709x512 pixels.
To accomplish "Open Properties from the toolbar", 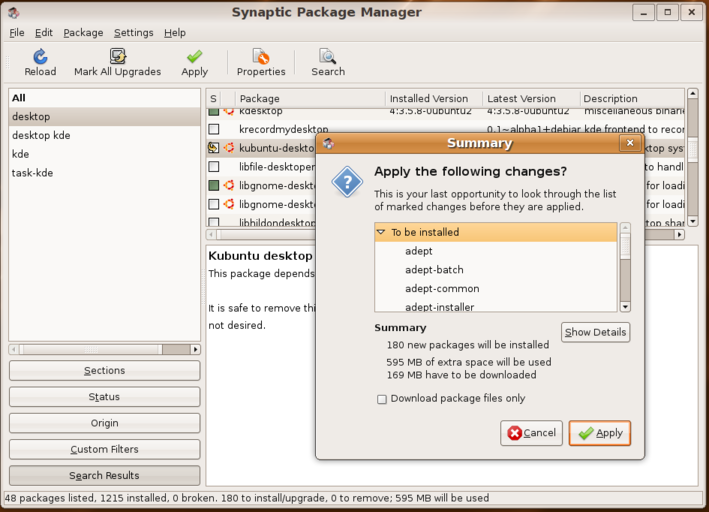I will (261, 57).
